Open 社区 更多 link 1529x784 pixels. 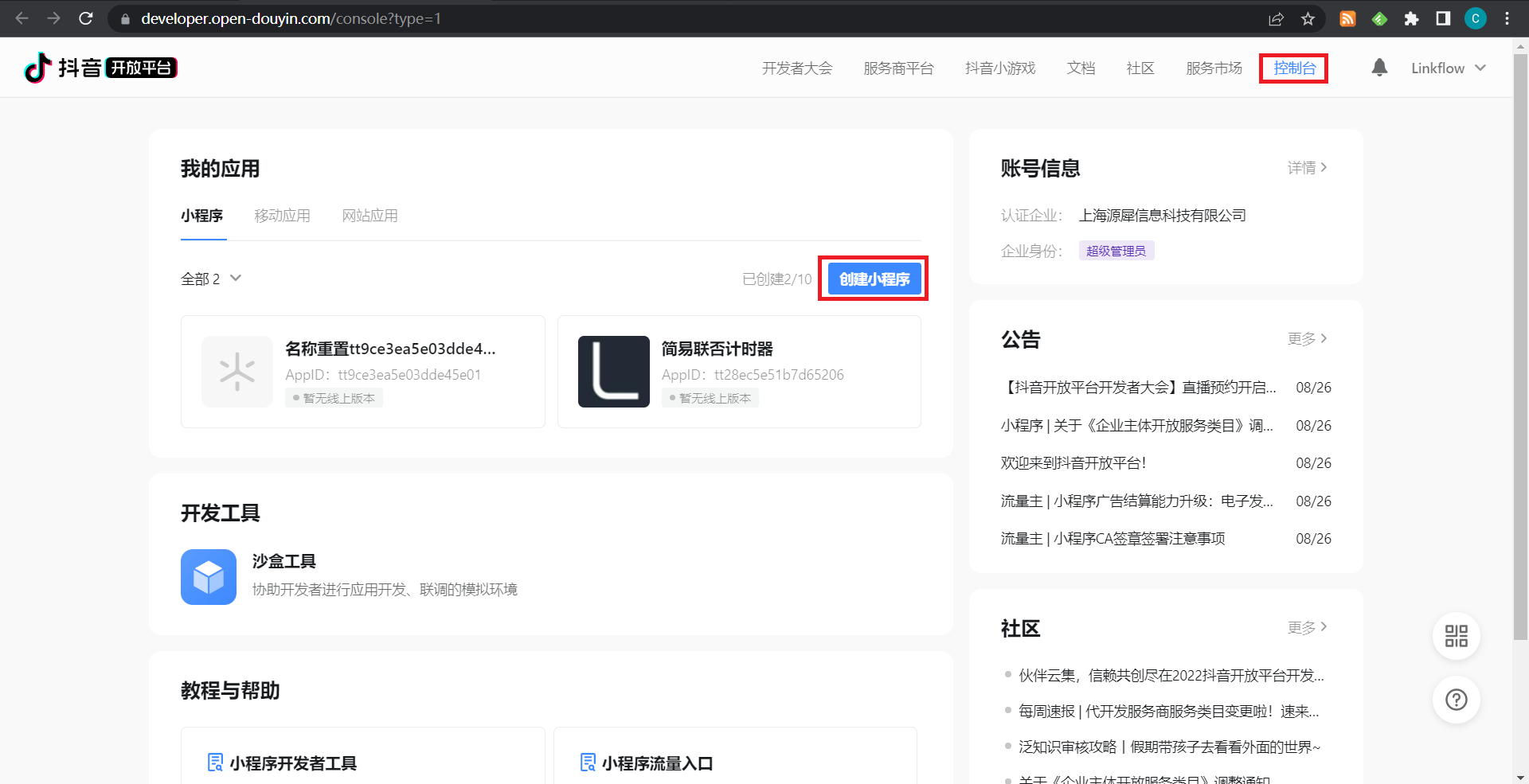tap(1307, 628)
